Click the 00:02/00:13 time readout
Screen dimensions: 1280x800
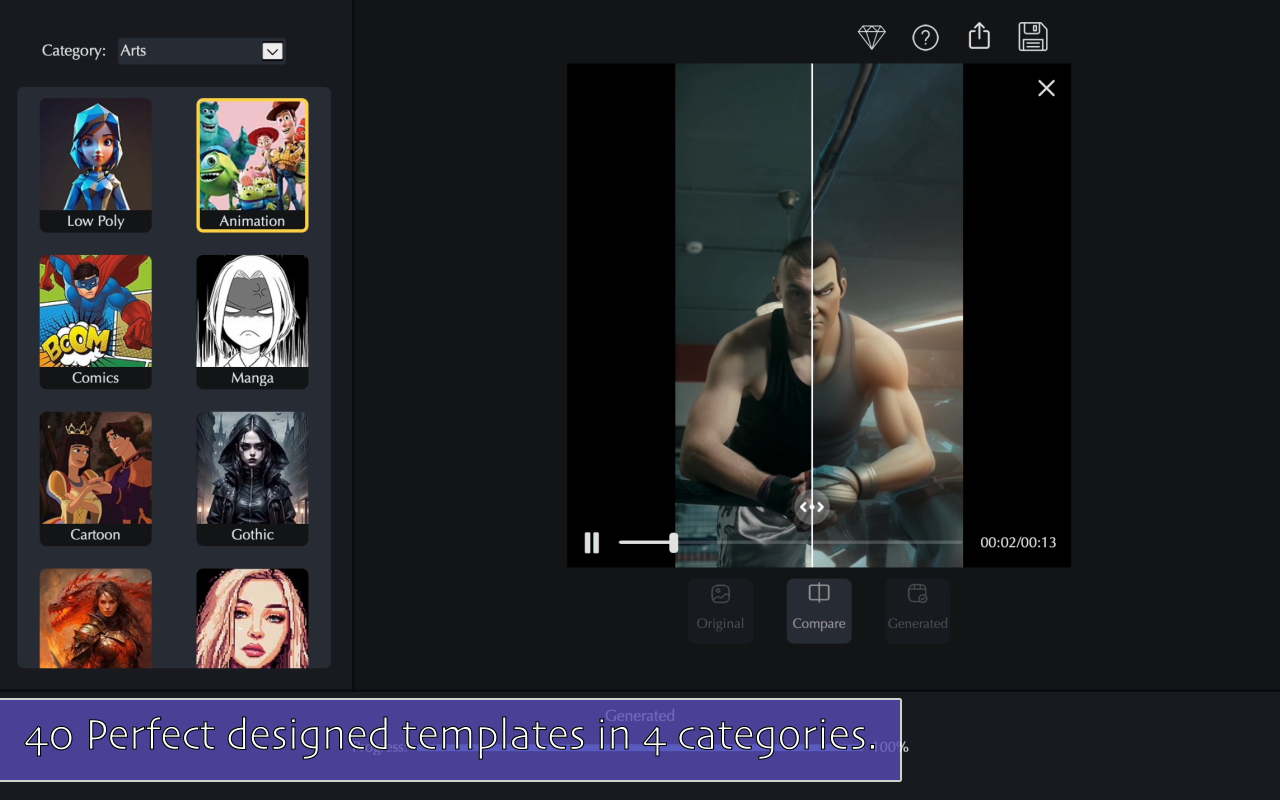(1018, 543)
